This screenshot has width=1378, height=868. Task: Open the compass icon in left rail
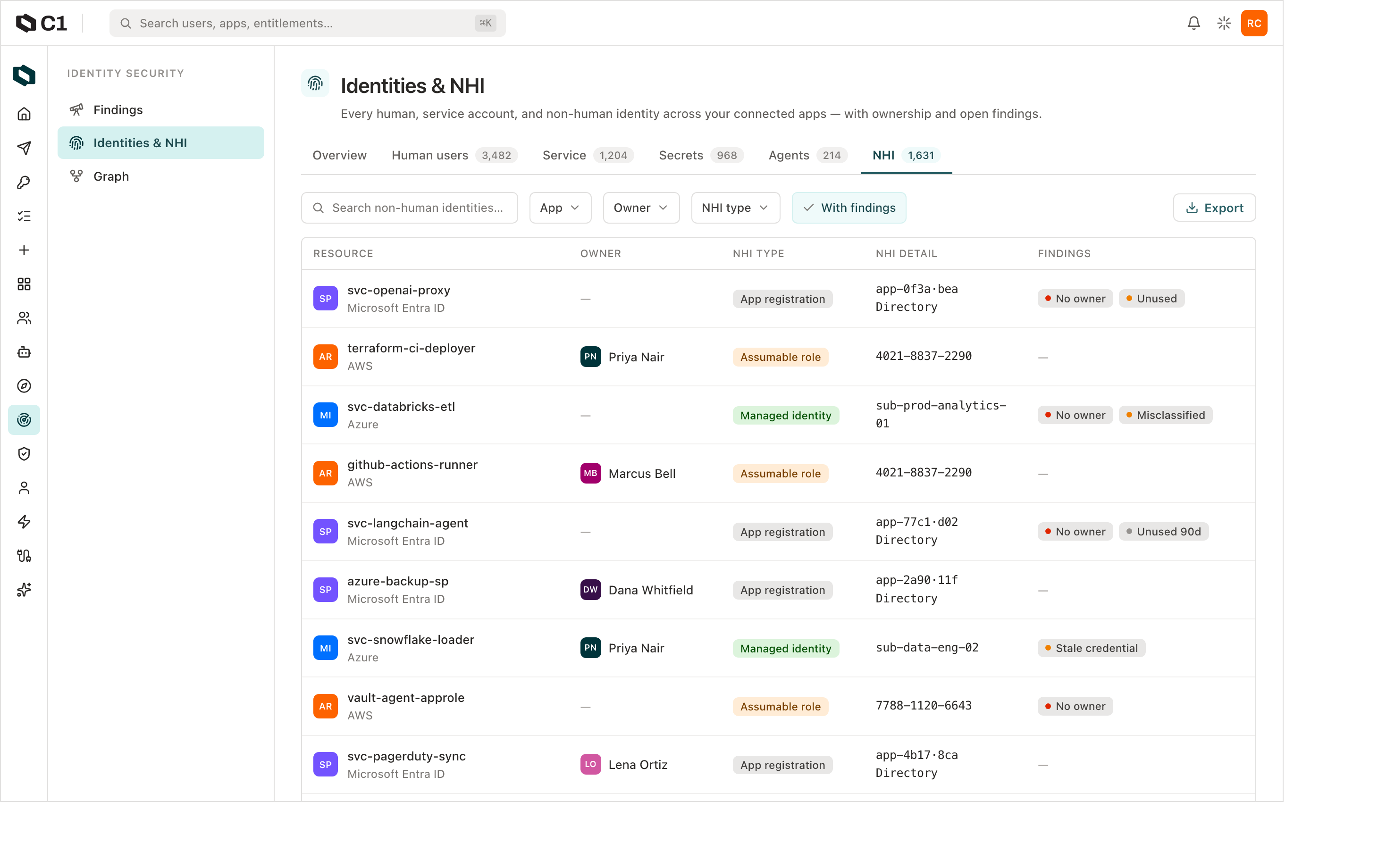[24, 386]
